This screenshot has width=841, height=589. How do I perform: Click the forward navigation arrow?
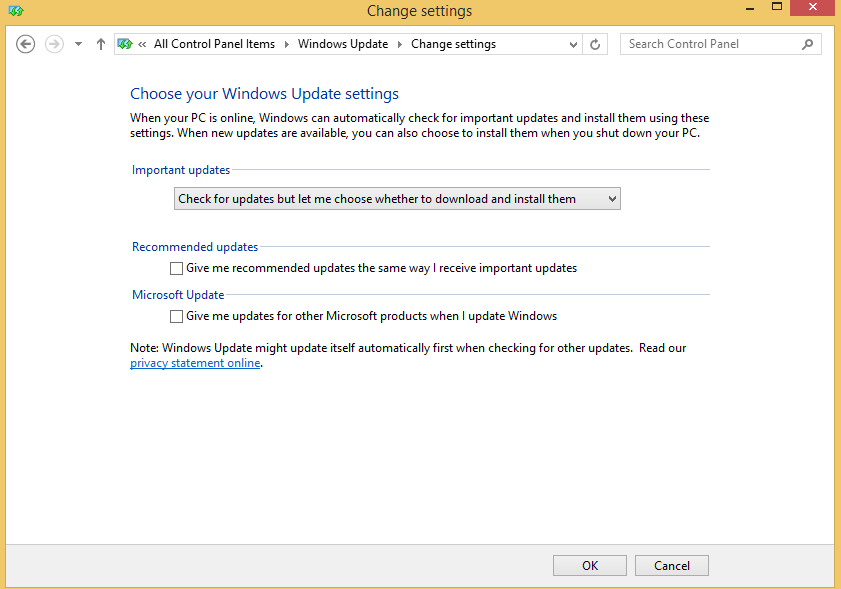tap(54, 44)
